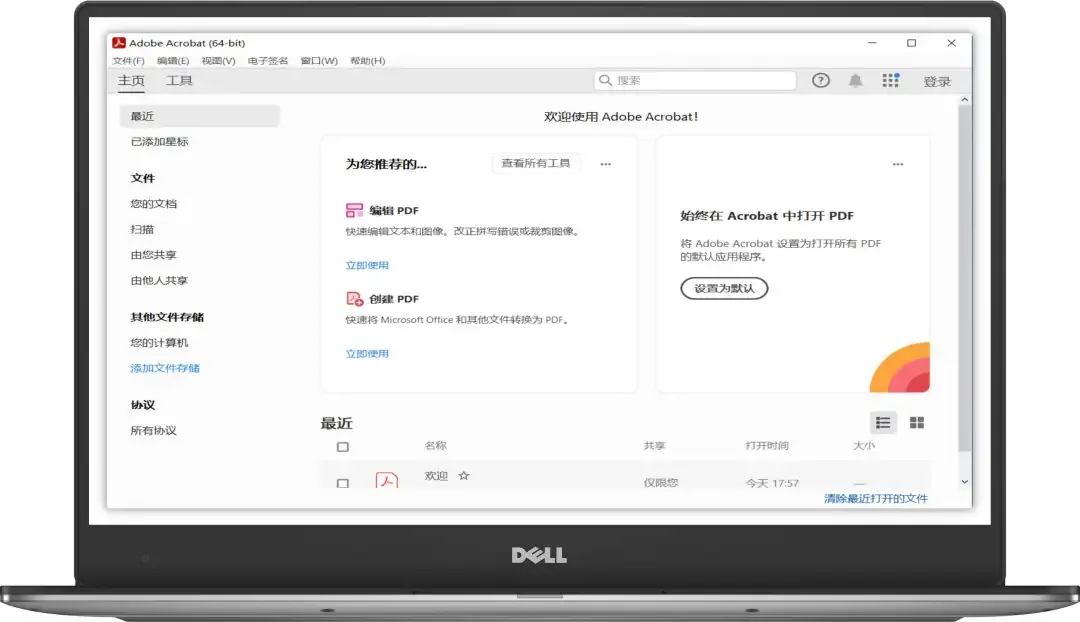The width and height of the screenshot is (1080, 622).
Task: Click 查看所有工具 button
Action: coord(536,163)
